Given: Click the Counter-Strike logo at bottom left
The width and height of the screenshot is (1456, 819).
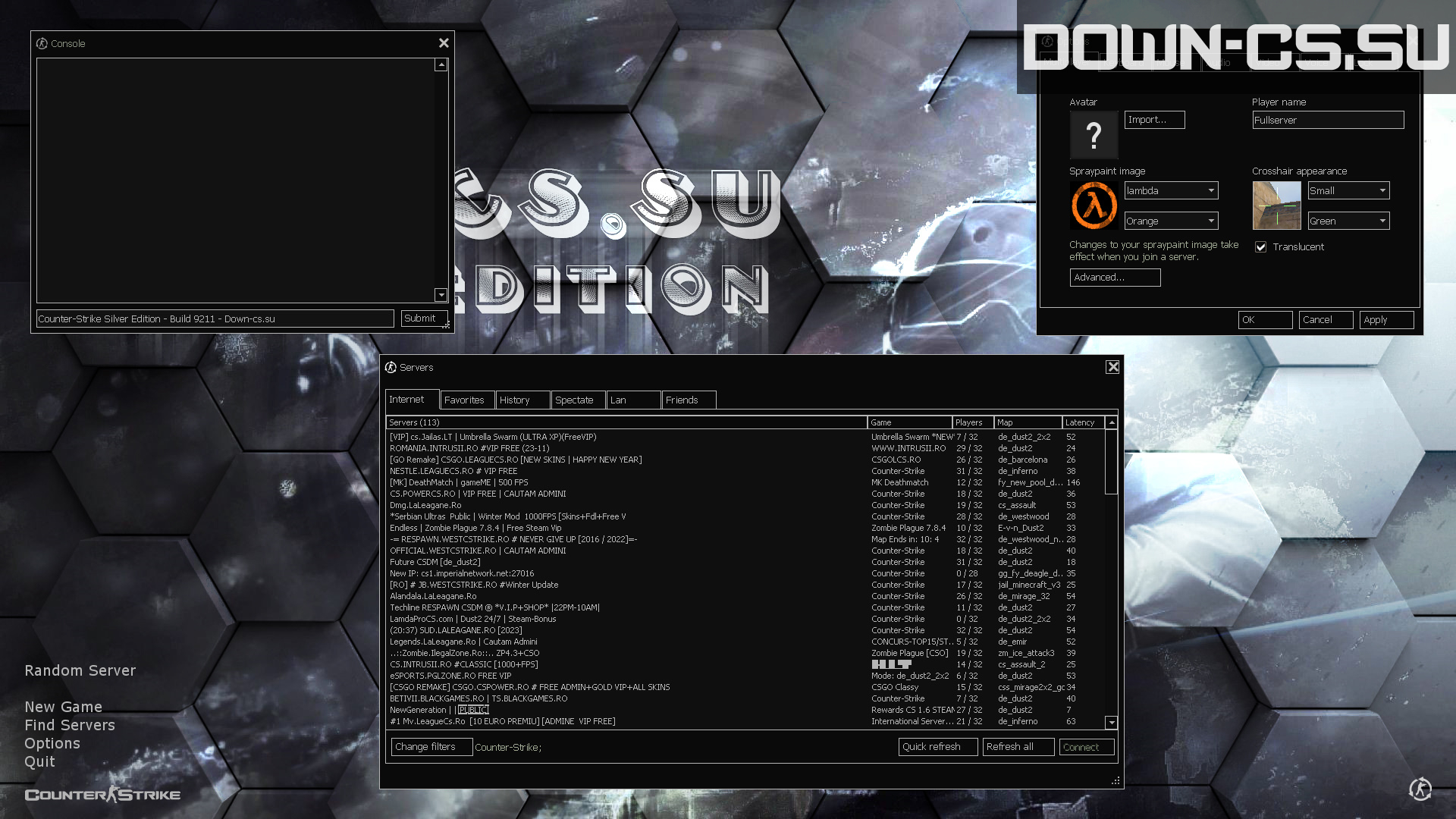Looking at the screenshot, I should 102,794.
